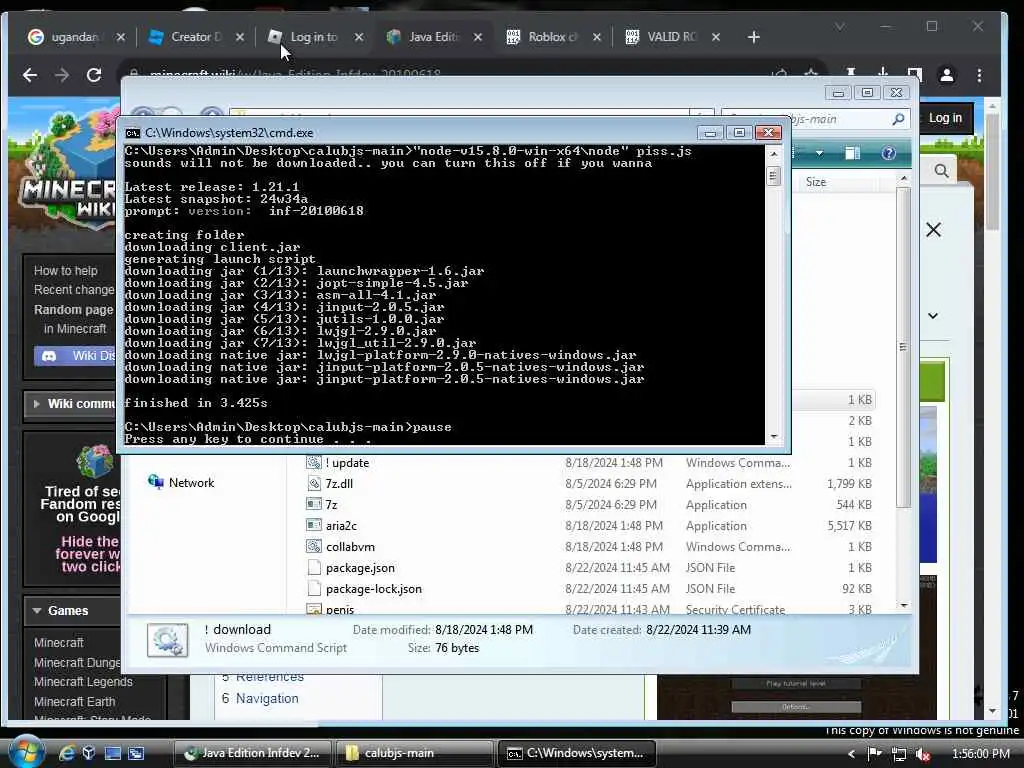
Task: Open the Action Center flag tray icon
Action: pos(875,754)
